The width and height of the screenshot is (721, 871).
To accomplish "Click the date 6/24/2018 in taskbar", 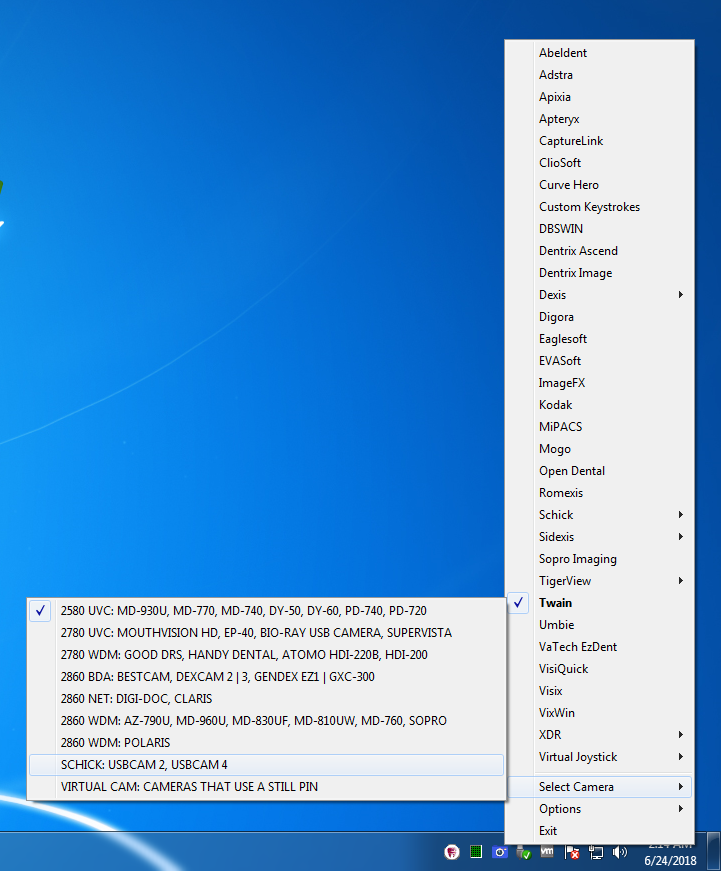I will (670, 860).
